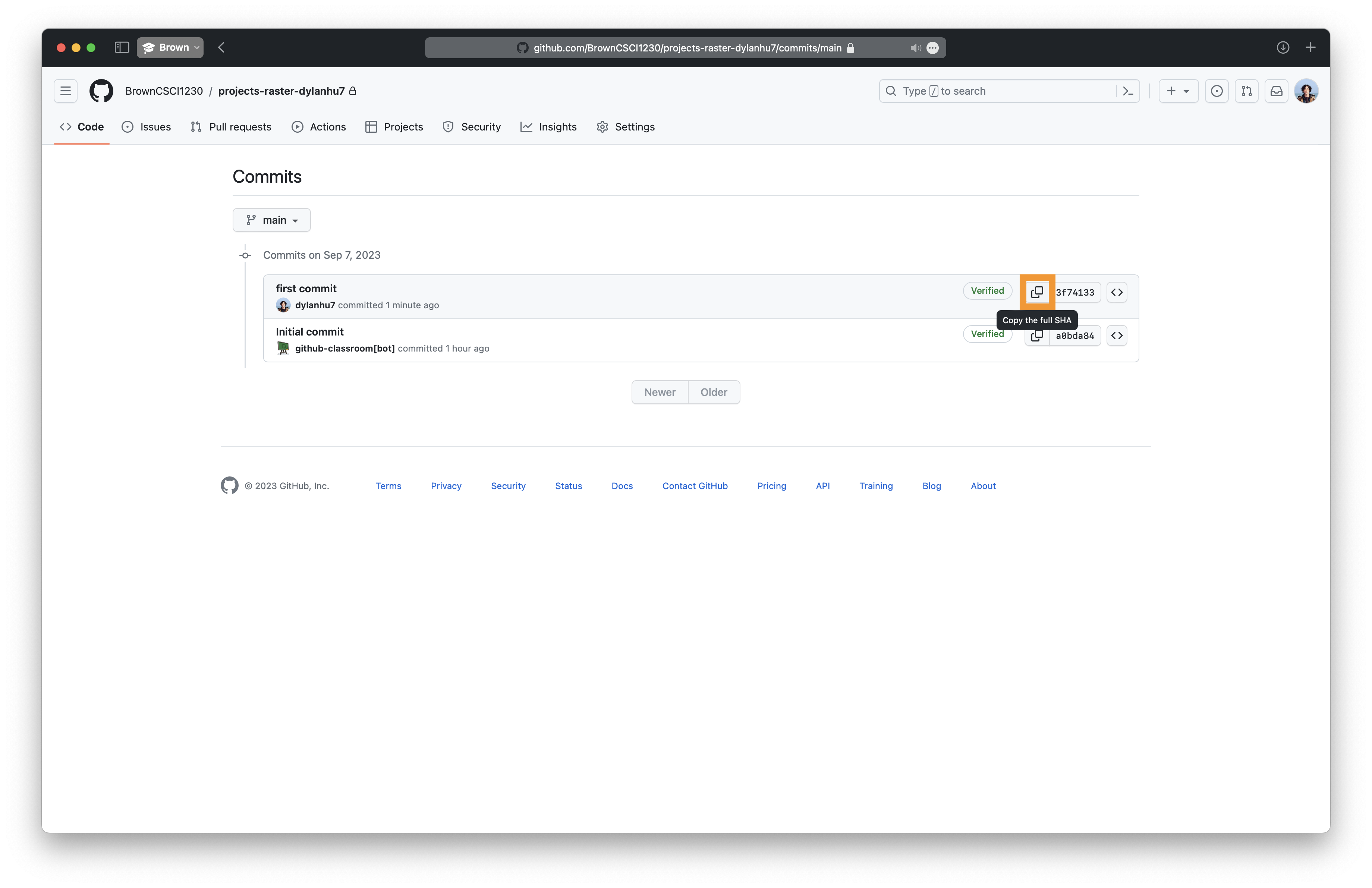
Task: Go to GitHub homepage via Octocat logo
Action: 101,91
